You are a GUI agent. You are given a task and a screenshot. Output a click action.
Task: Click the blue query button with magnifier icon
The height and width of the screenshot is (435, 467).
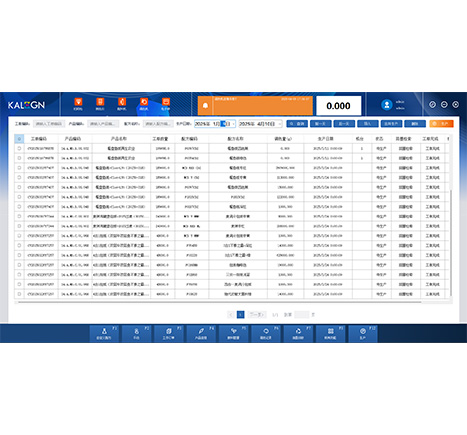coord(297,124)
